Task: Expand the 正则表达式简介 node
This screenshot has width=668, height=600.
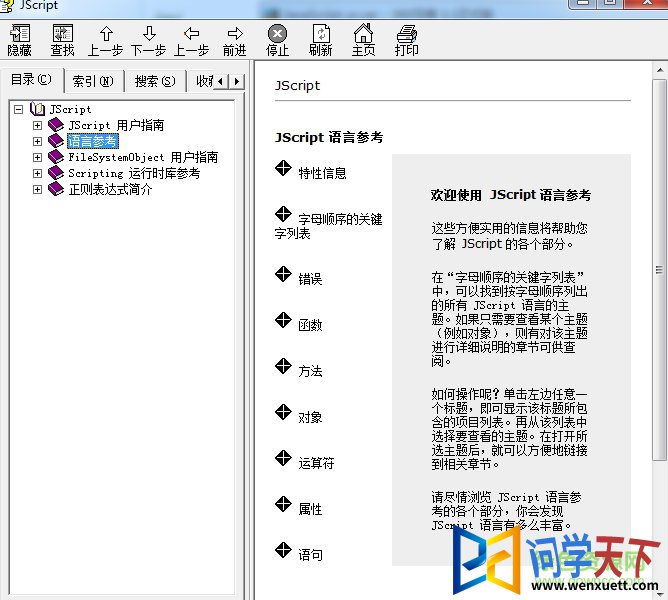Action: 37,189
